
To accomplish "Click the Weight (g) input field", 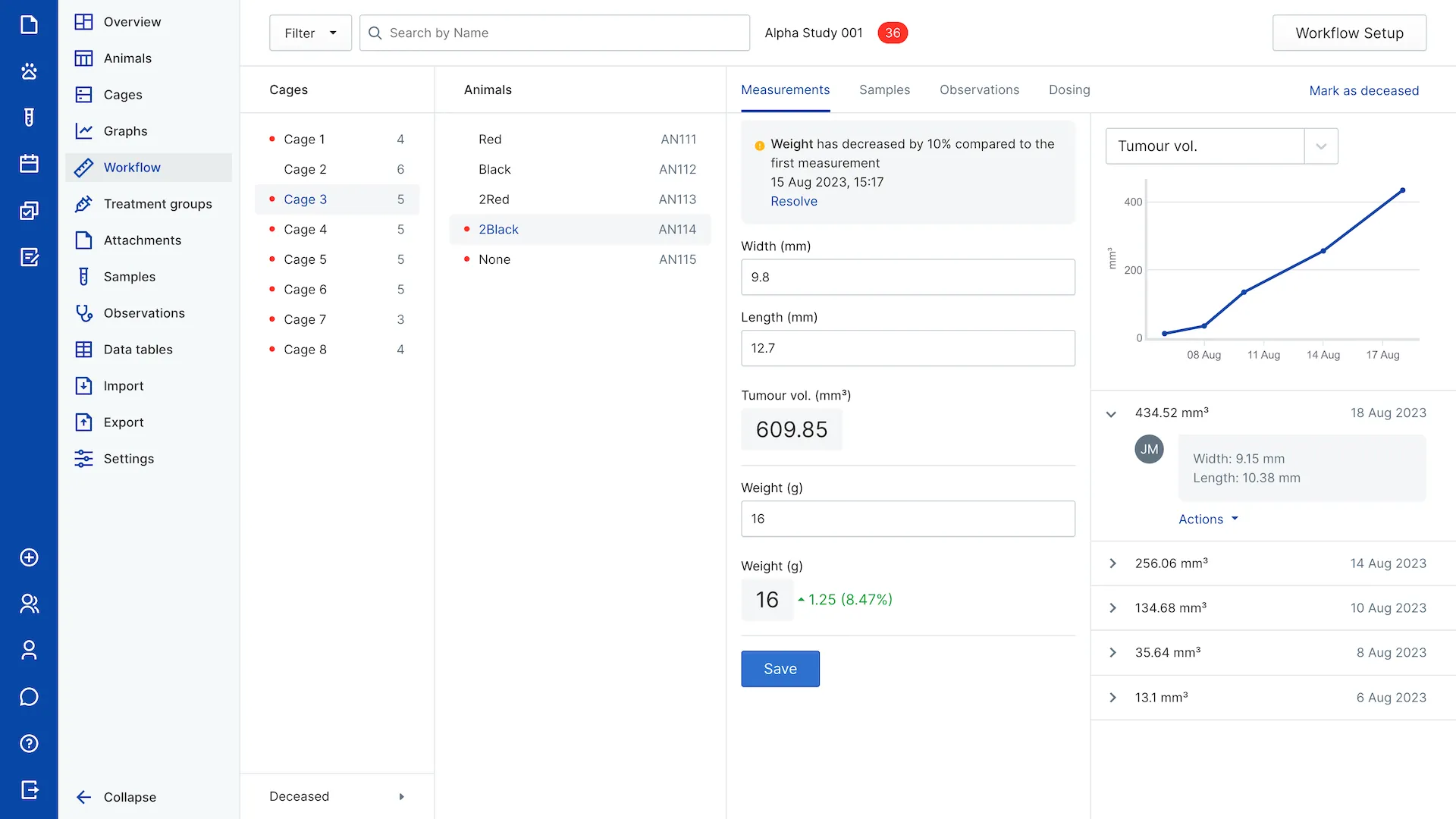I will coord(908,519).
